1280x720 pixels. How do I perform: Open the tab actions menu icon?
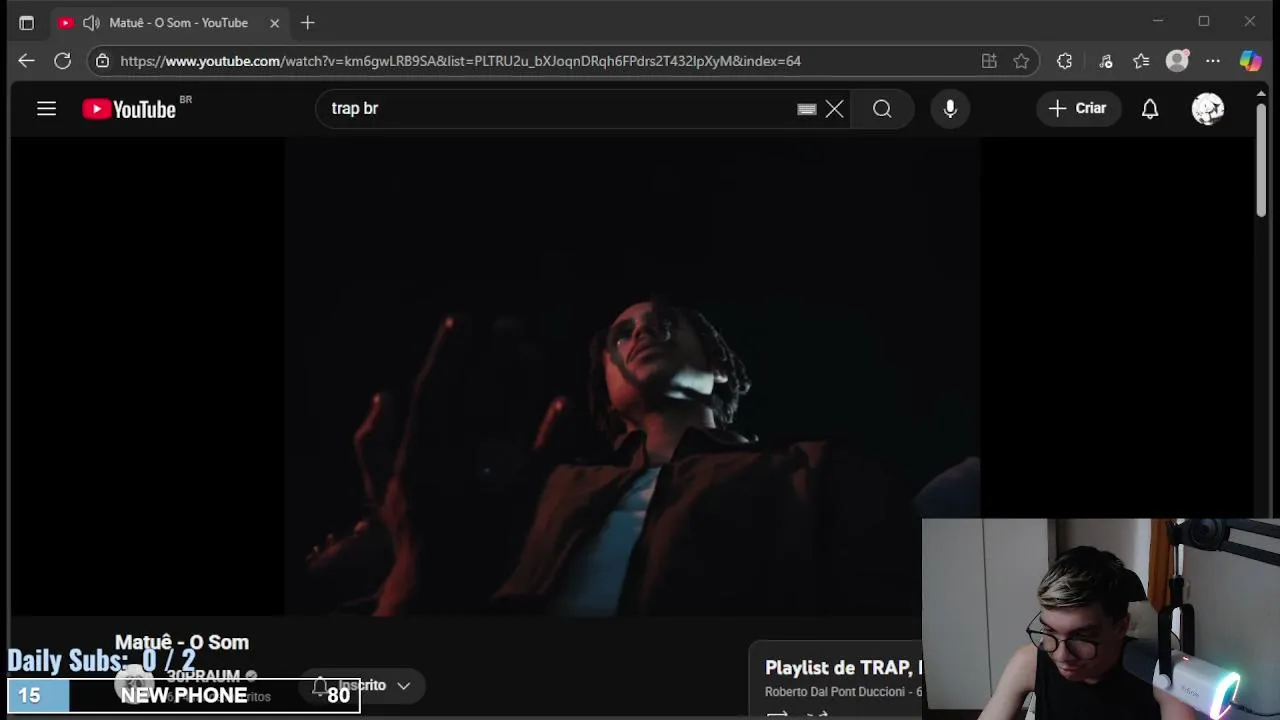26,22
